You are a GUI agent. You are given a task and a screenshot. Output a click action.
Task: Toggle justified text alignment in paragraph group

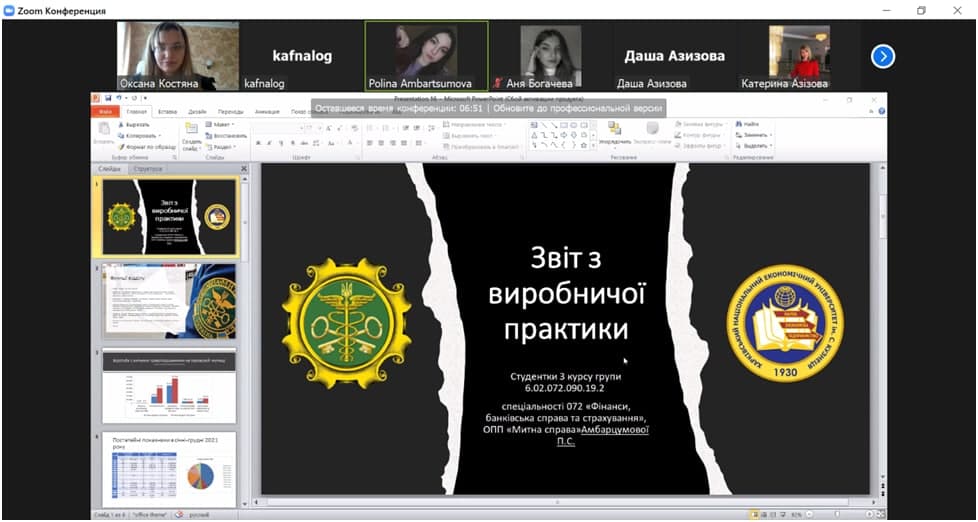404,143
